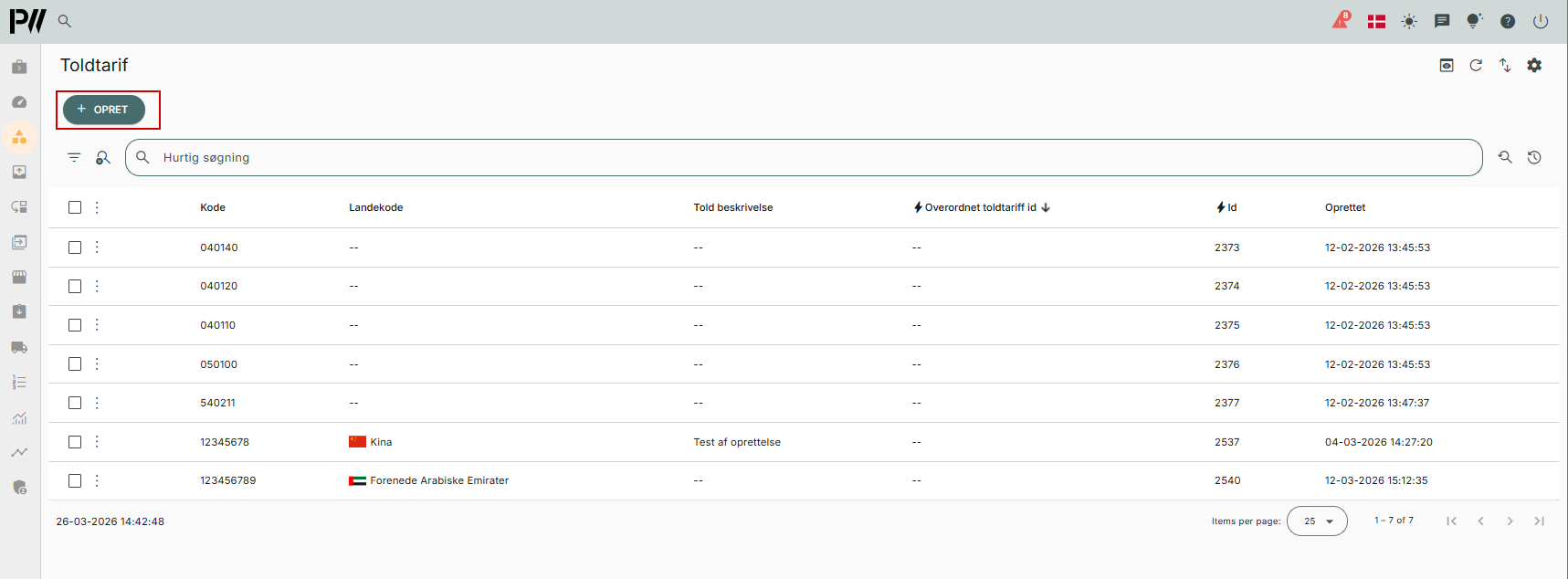Click the Forenede Arabiske Emirater cell
Image resolution: width=1568 pixels, height=579 pixels.
[429, 480]
